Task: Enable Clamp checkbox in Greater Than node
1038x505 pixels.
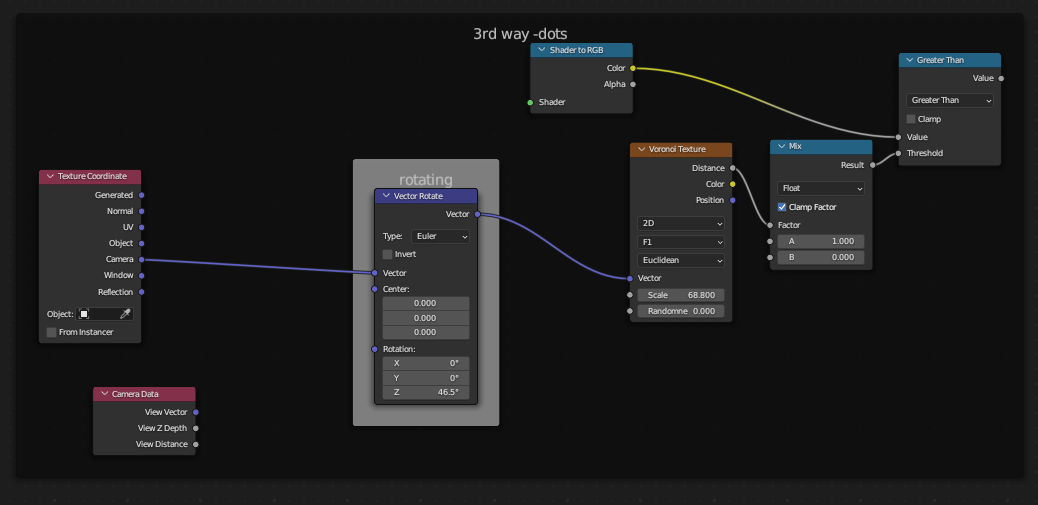Action: 911,119
